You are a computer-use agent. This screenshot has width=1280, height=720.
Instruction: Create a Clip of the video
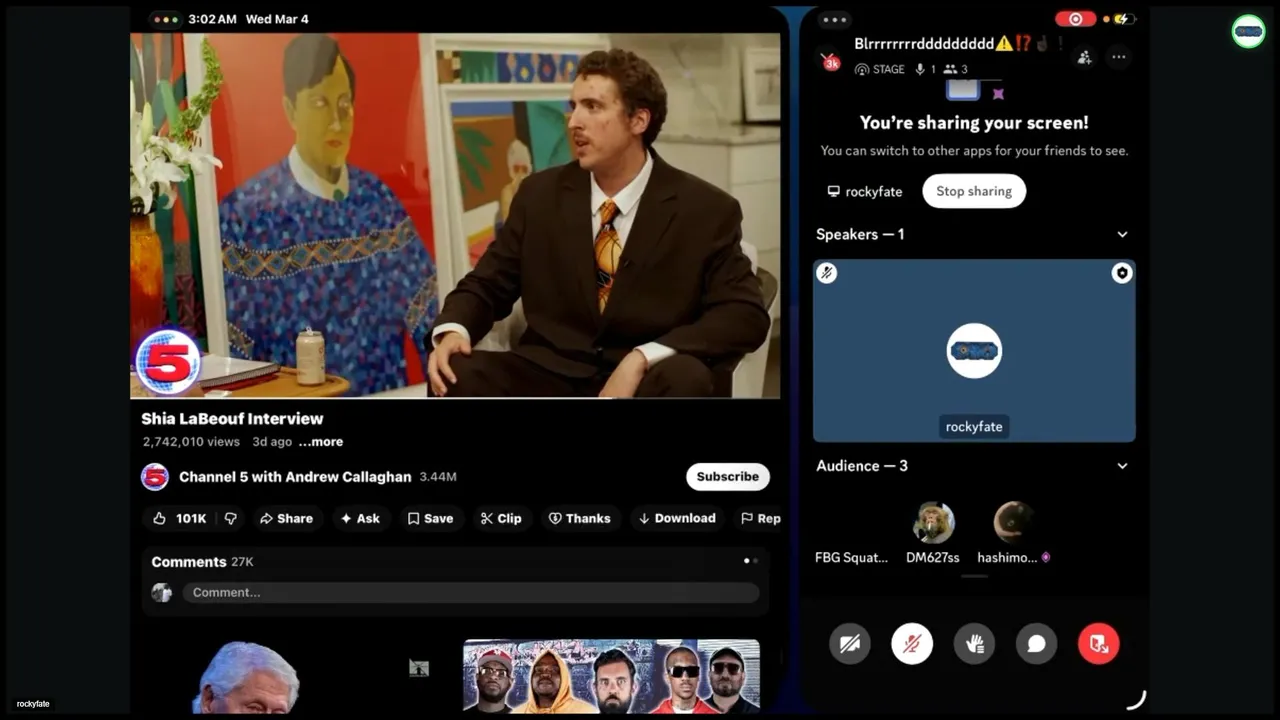tap(501, 518)
